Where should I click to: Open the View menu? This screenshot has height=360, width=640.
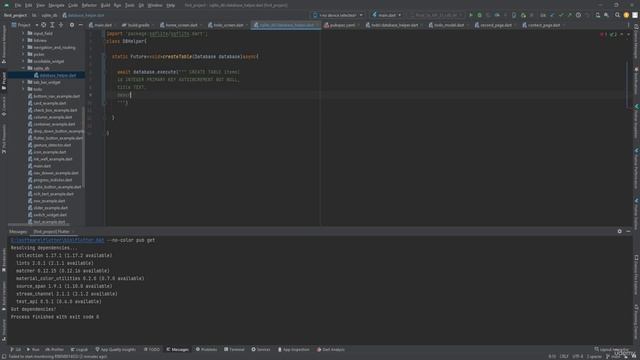[x=40, y=5]
